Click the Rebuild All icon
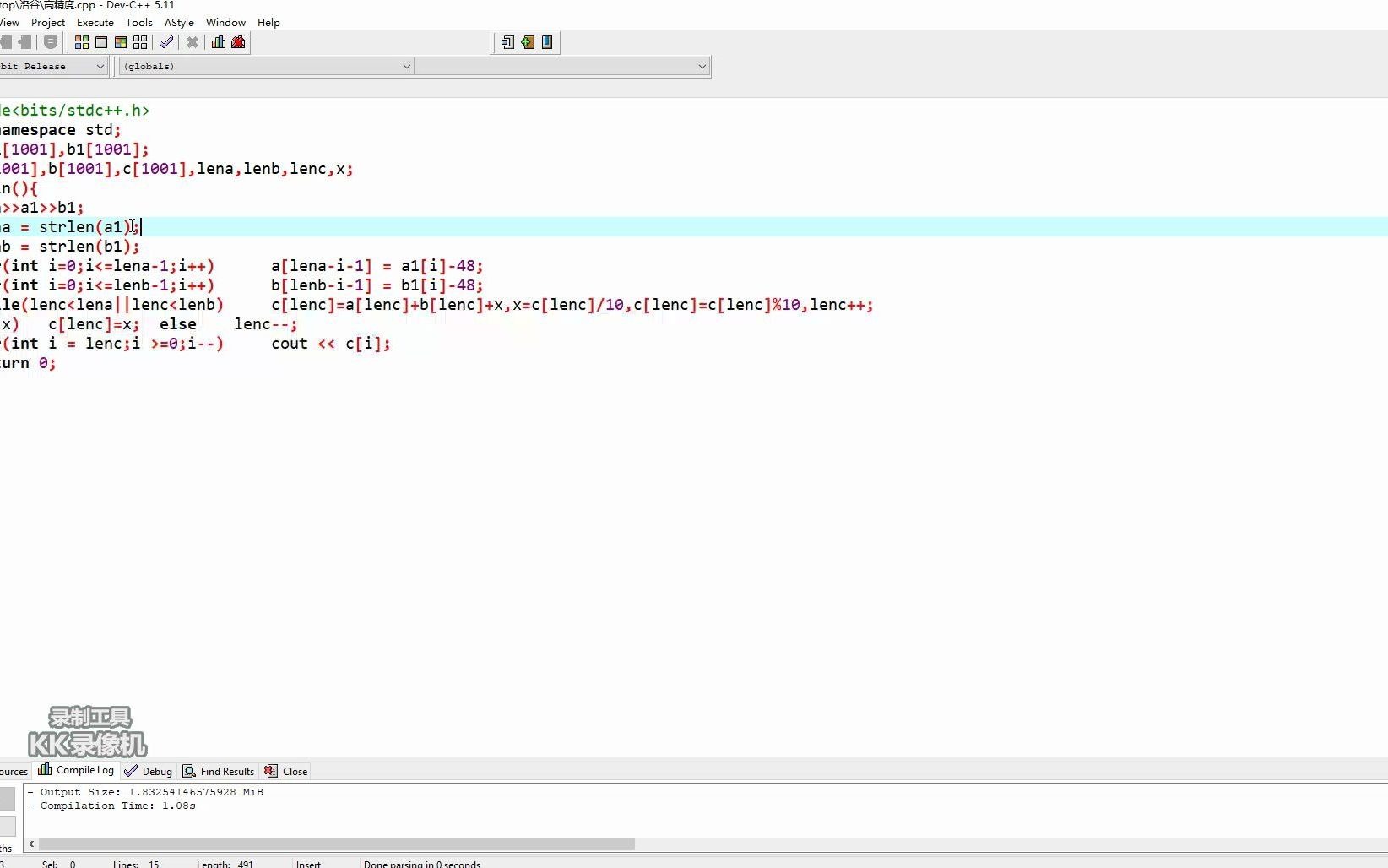 [x=140, y=43]
